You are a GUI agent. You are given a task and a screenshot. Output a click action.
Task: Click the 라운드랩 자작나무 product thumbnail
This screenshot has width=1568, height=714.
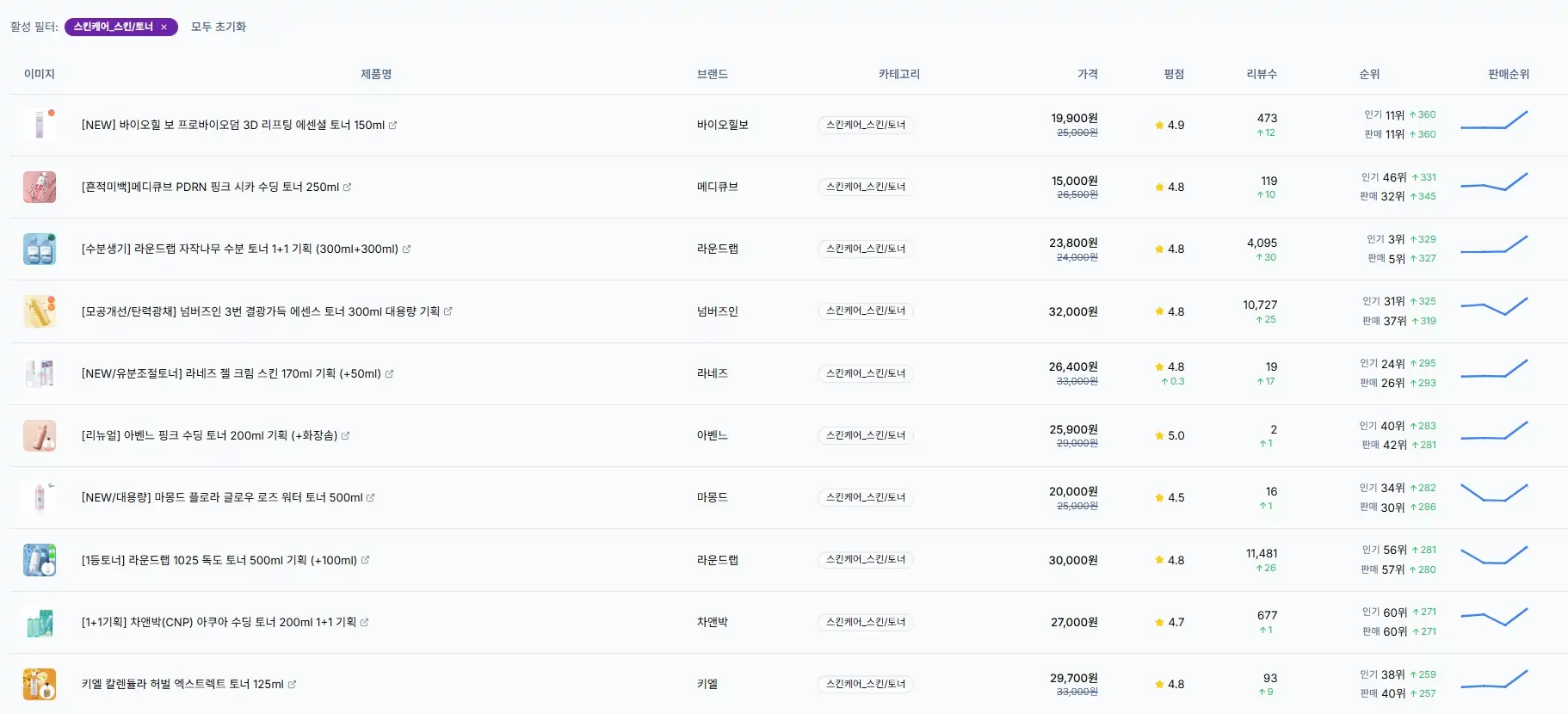40,249
